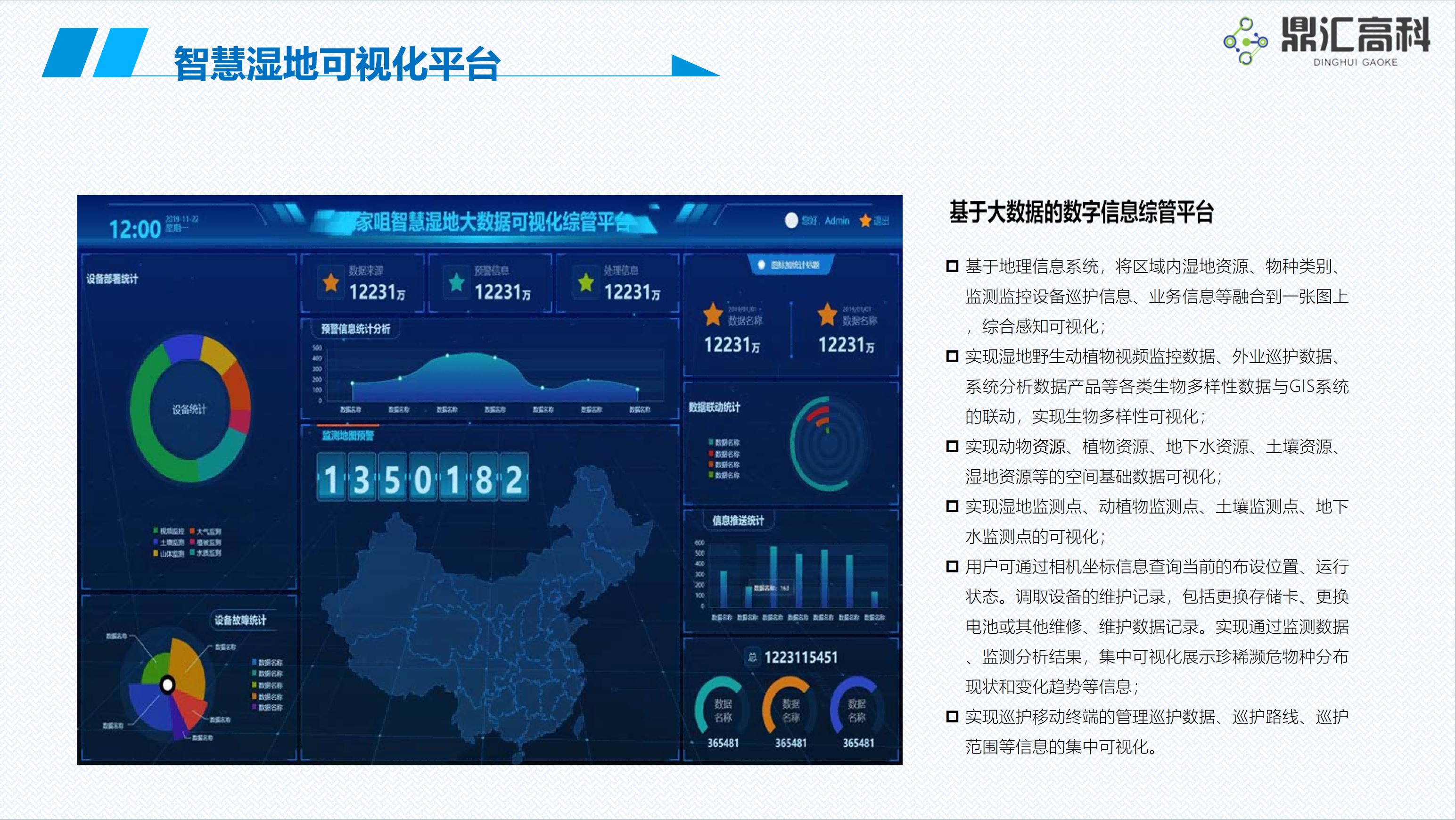
Task: Click the small icon before 1223115451
Action: (x=752, y=657)
